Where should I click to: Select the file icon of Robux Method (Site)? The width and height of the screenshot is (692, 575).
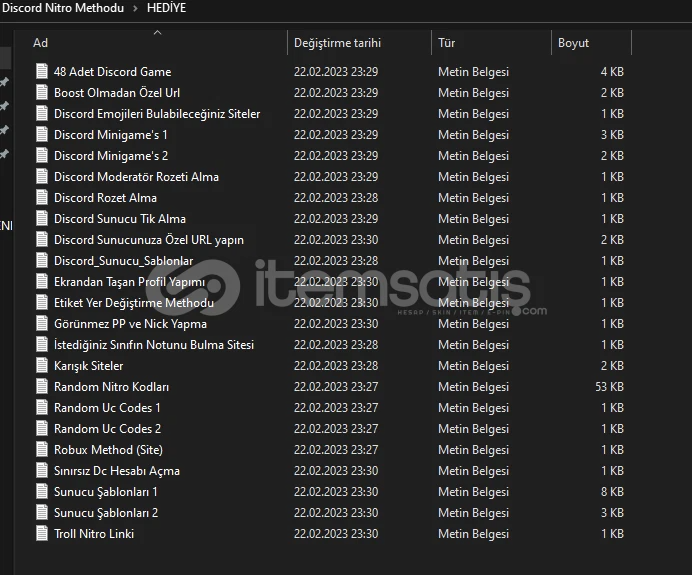pyautogui.click(x=42, y=450)
